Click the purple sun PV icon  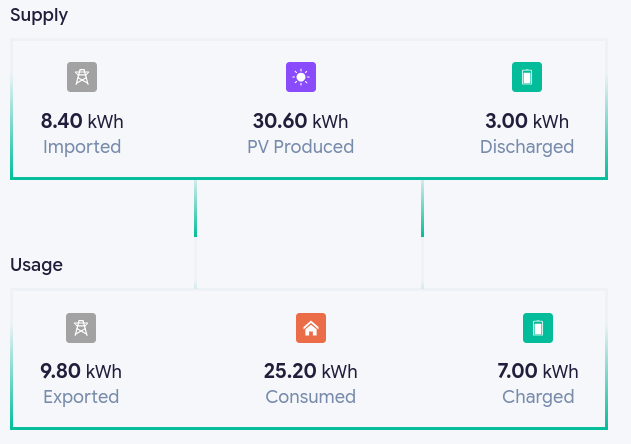[301, 77]
